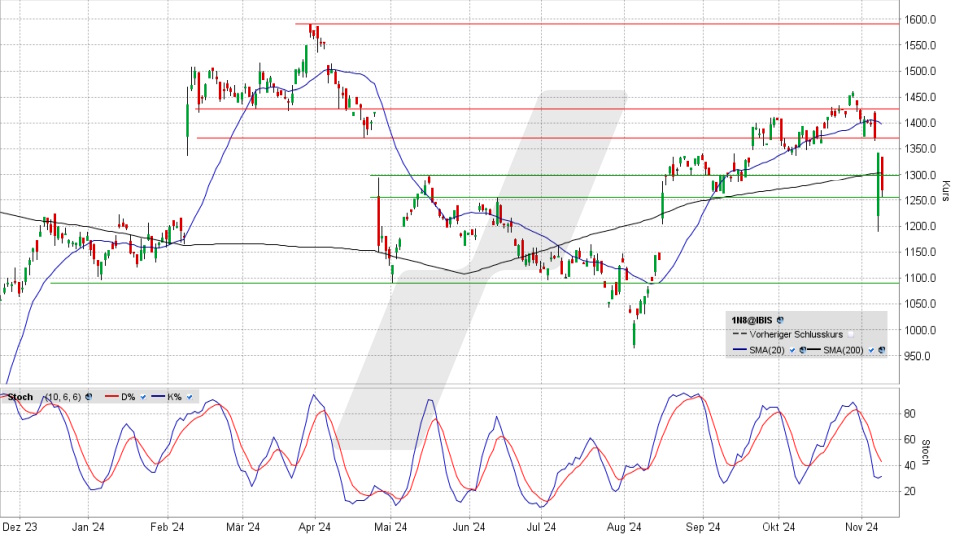Select the 1N8@IBIS symbol label
960x540 pixels.
(752, 320)
